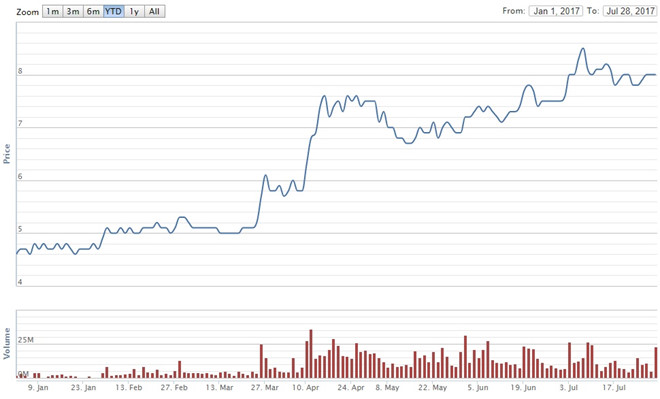The width and height of the screenshot is (660, 399).
Task: Select the 6m zoom range
Action: [x=93, y=11]
